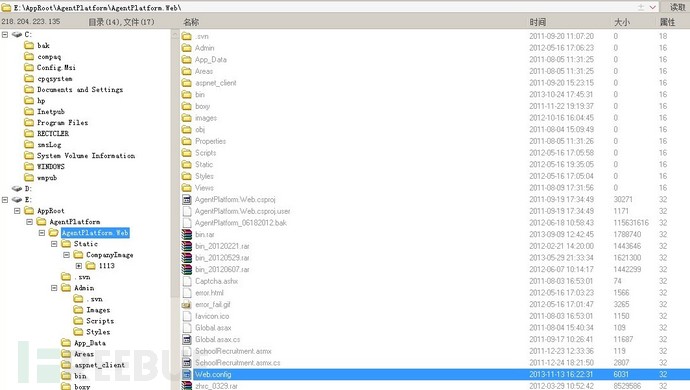Click the bin.rar archive icon
This screenshot has width=690, height=390.
click(x=187, y=234)
